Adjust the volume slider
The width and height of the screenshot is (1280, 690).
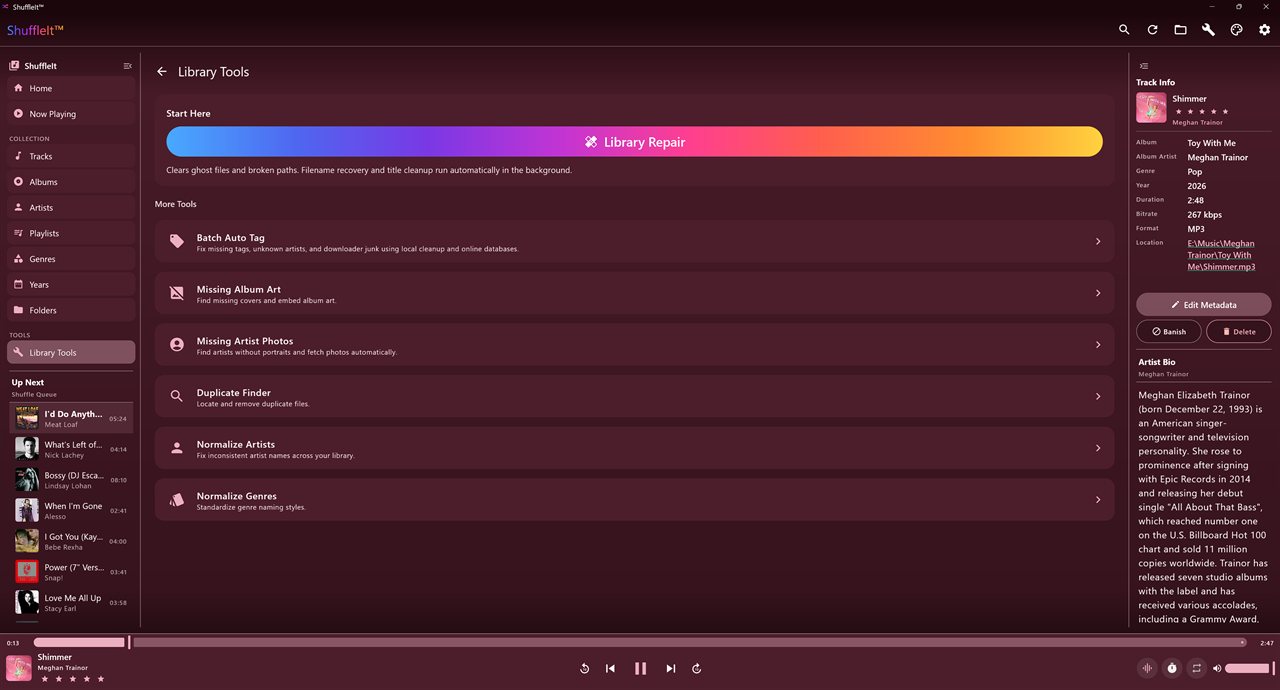pos(1248,668)
